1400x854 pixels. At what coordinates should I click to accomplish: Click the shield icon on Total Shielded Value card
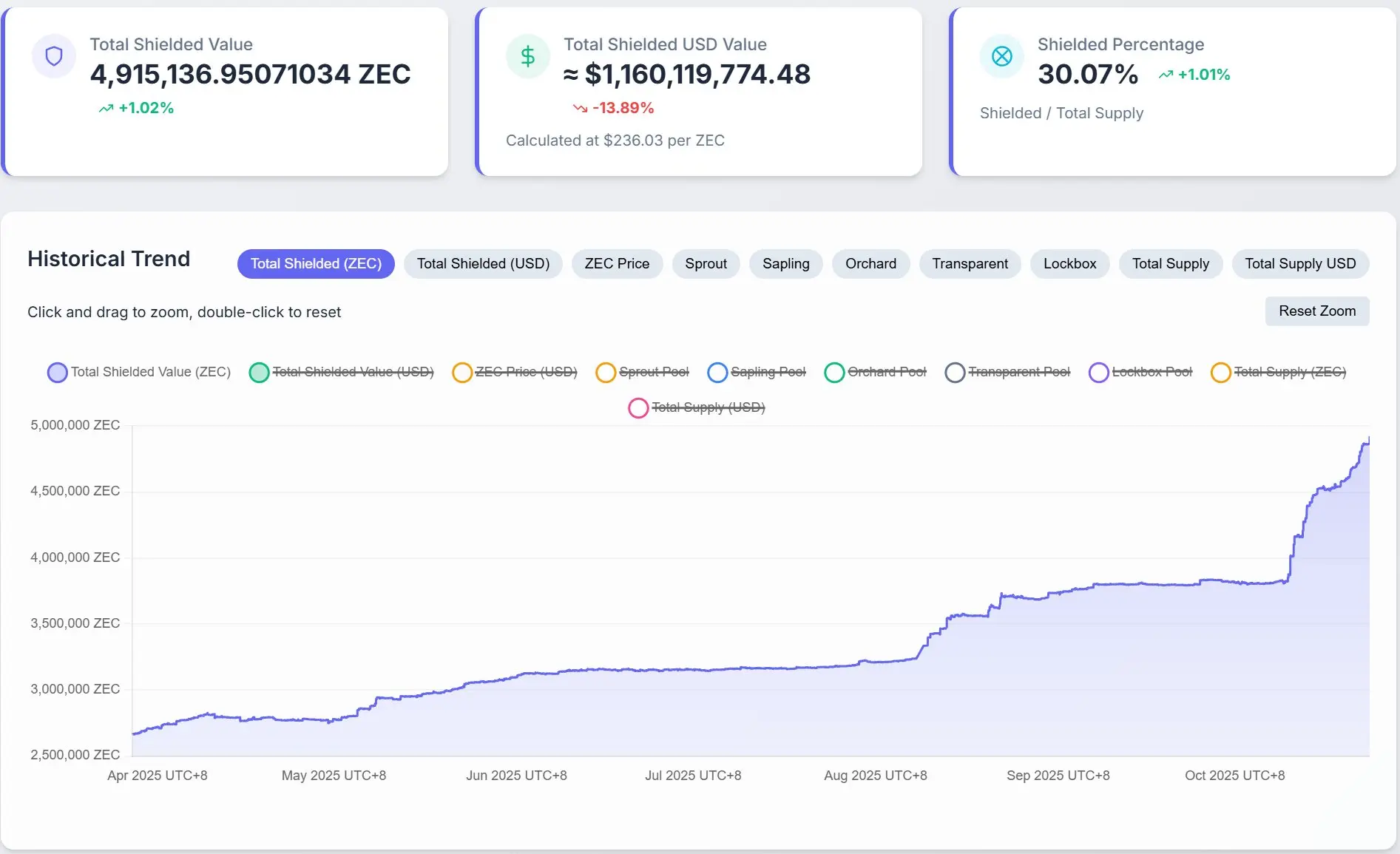coord(54,56)
